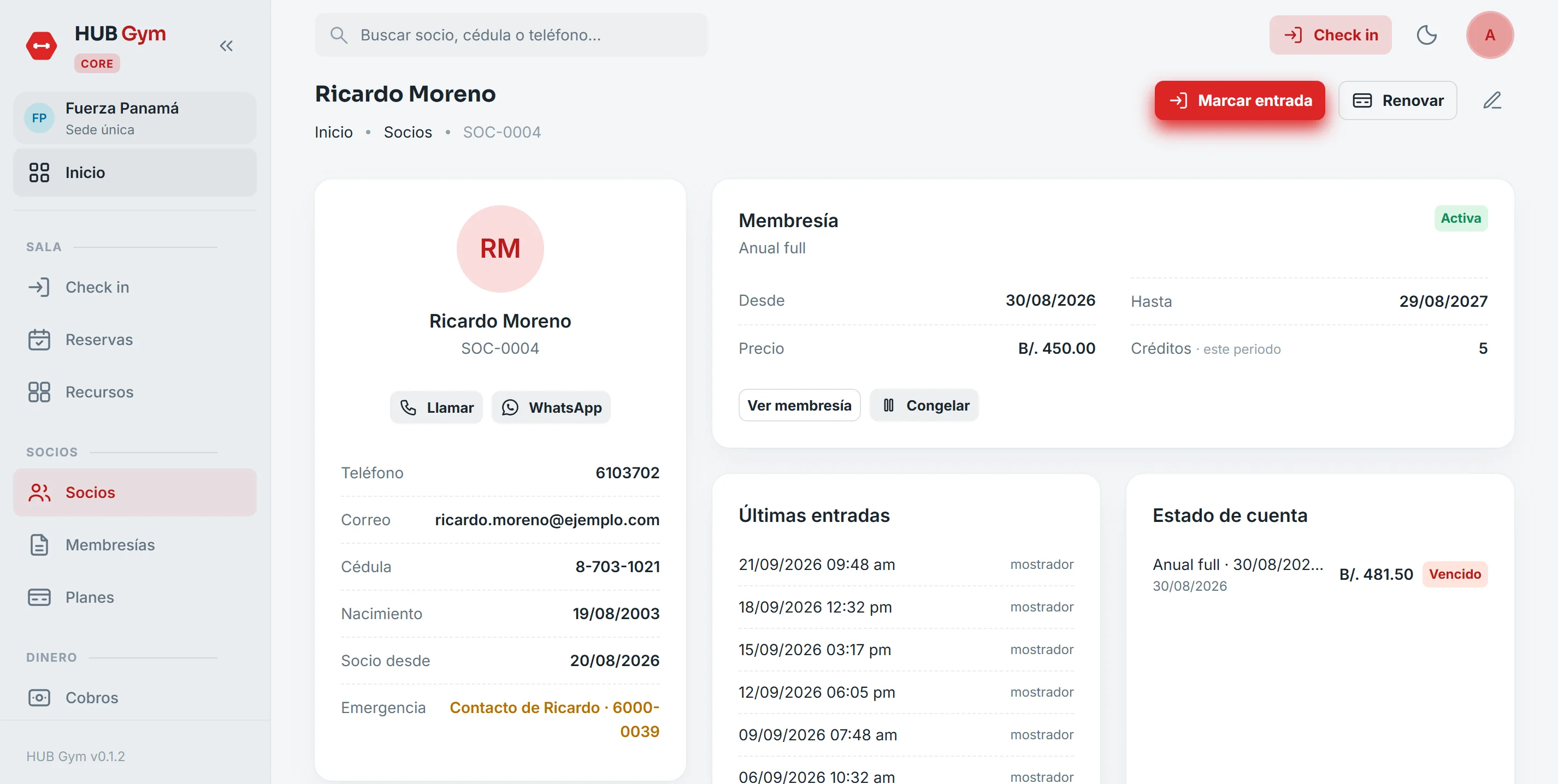This screenshot has height=784, width=1558.
Task: Click Ver membresía button
Action: coord(800,405)
